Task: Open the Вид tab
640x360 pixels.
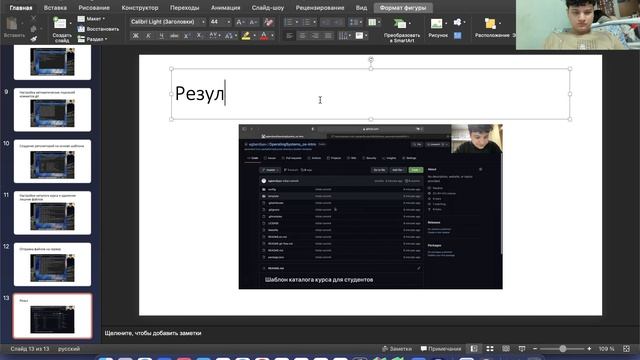Action: 361,8
